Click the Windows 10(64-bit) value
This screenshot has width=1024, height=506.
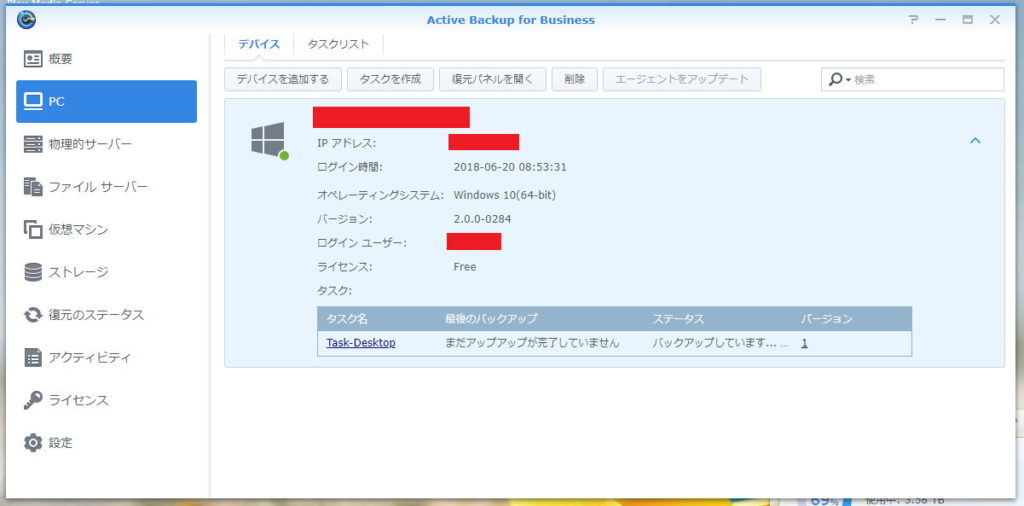pos(505,195)
